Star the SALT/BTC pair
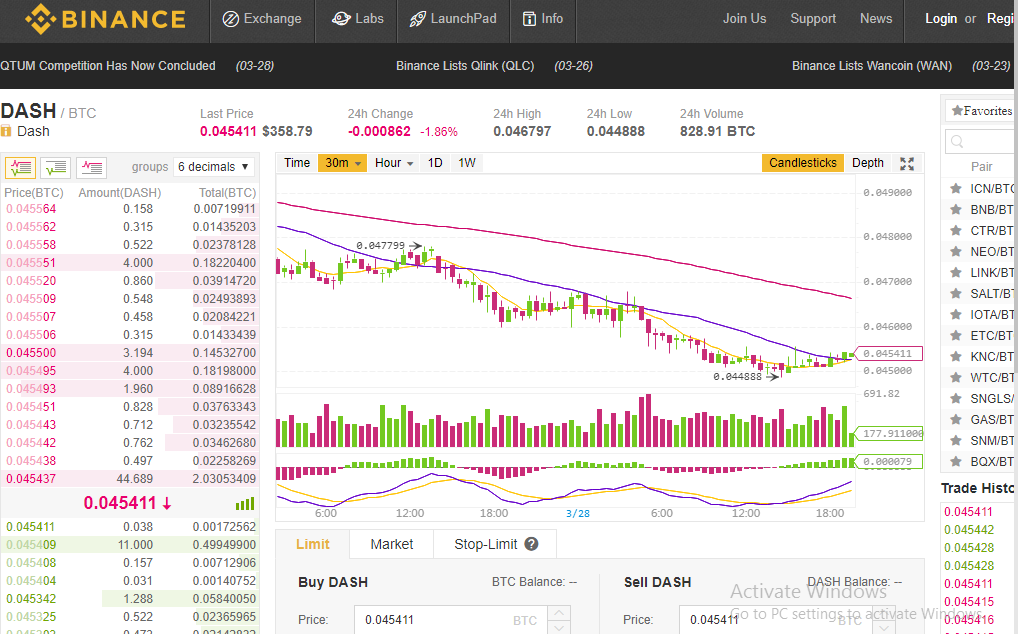 click(x=956, y=293)
